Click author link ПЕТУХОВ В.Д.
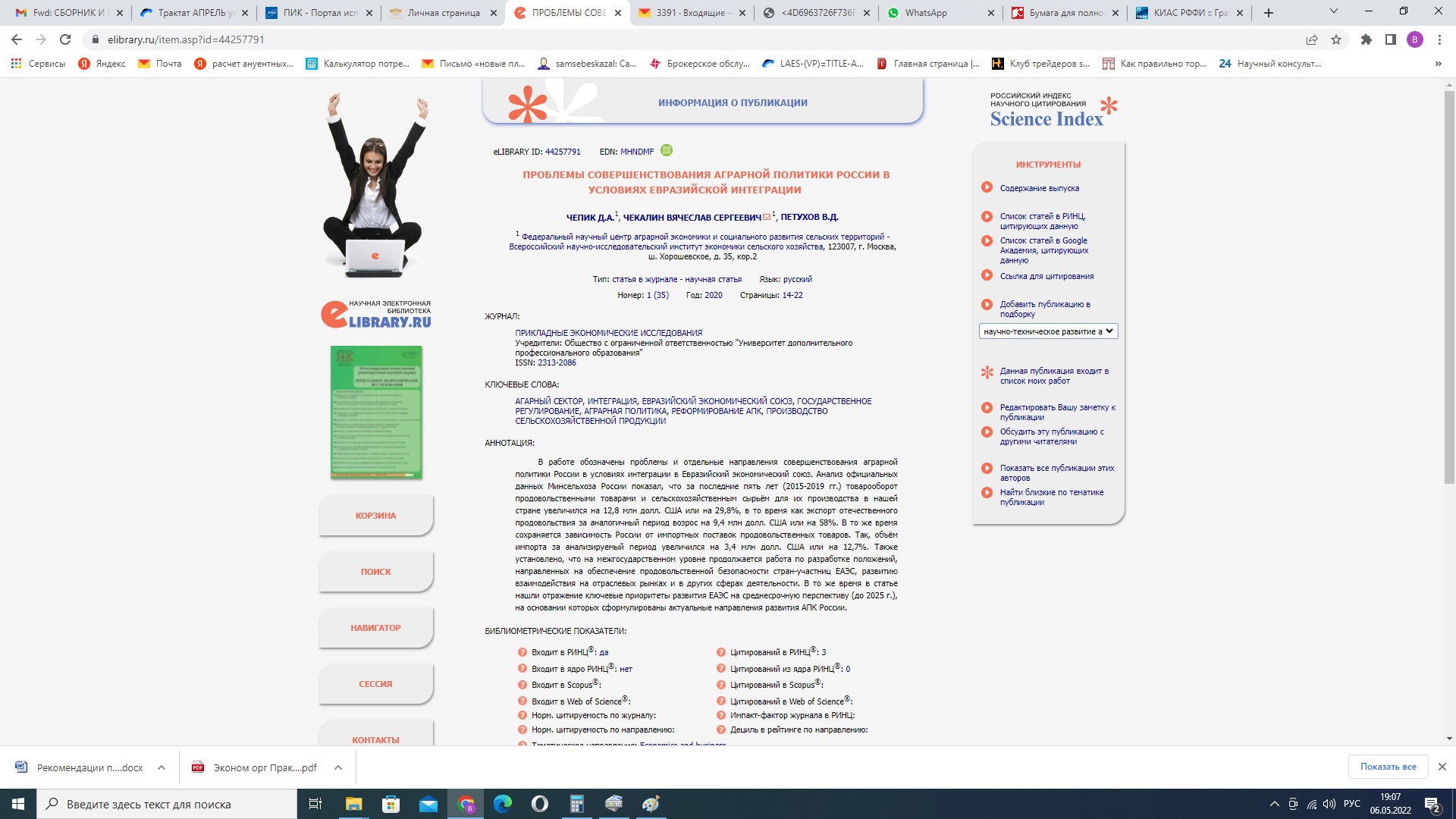Screen dimensions: 1456x819 pyautogui.click(x=809, y=217)
